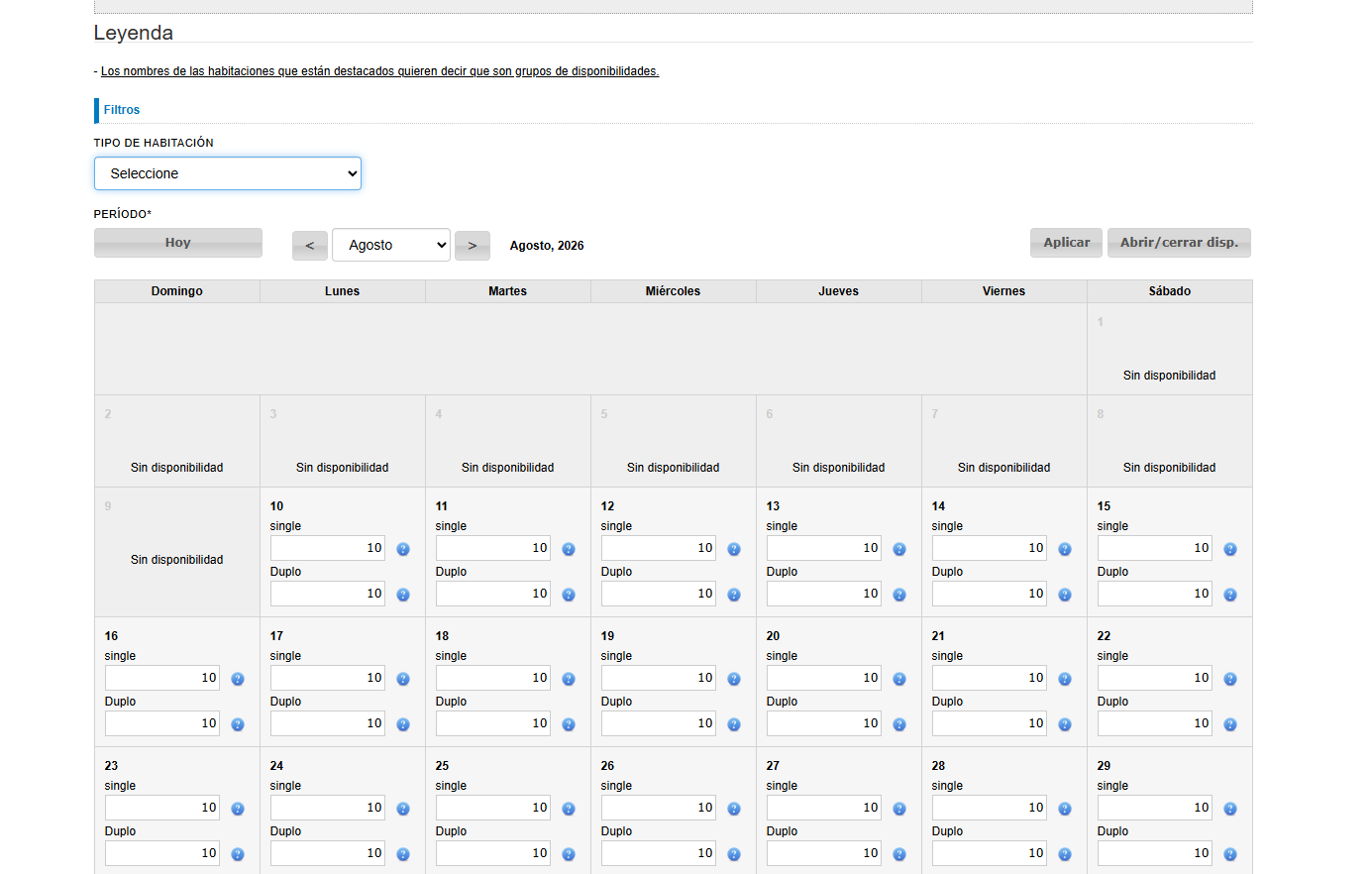Click single availability field on day 12

659,548
